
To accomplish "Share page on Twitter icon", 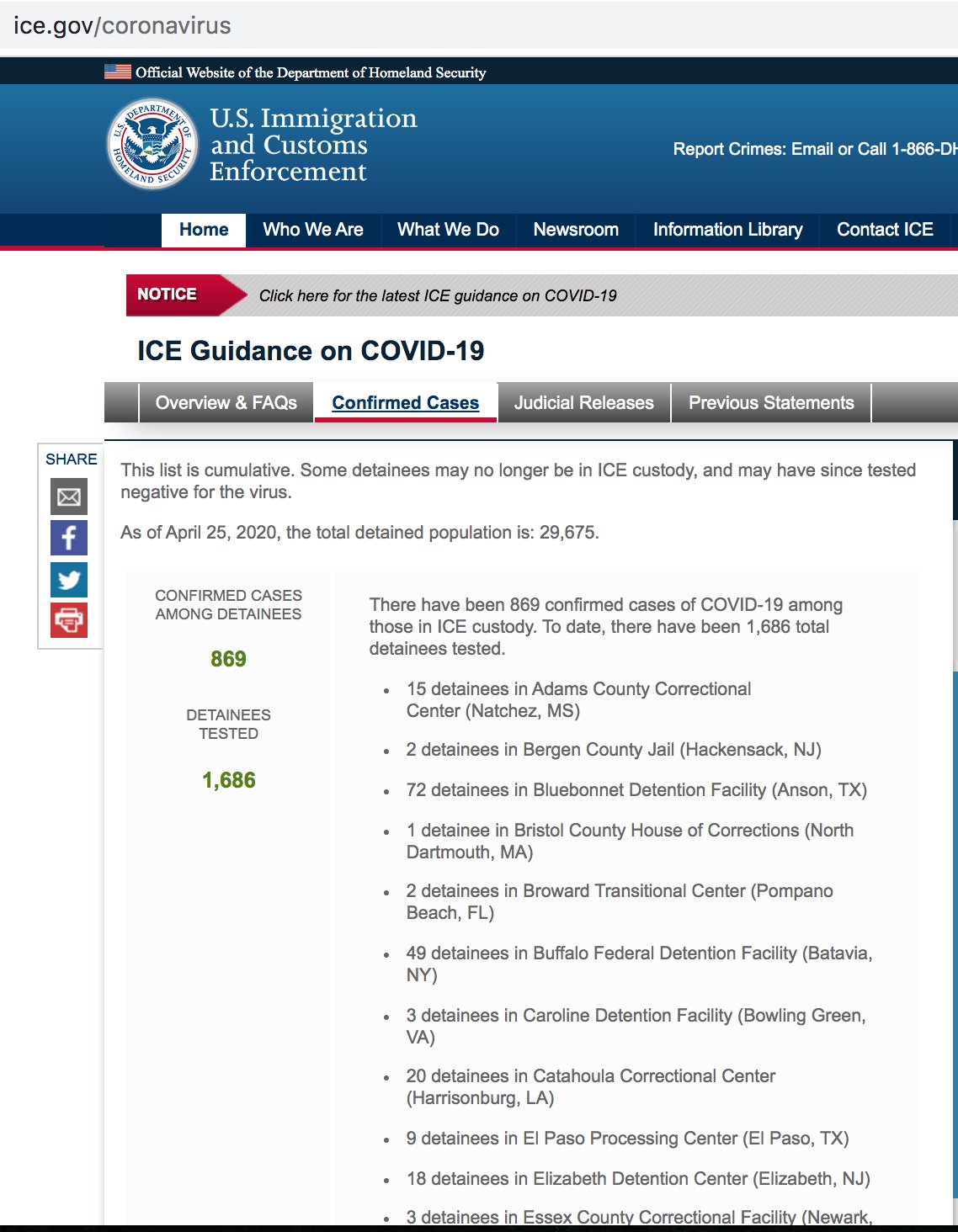I will 69,579.
